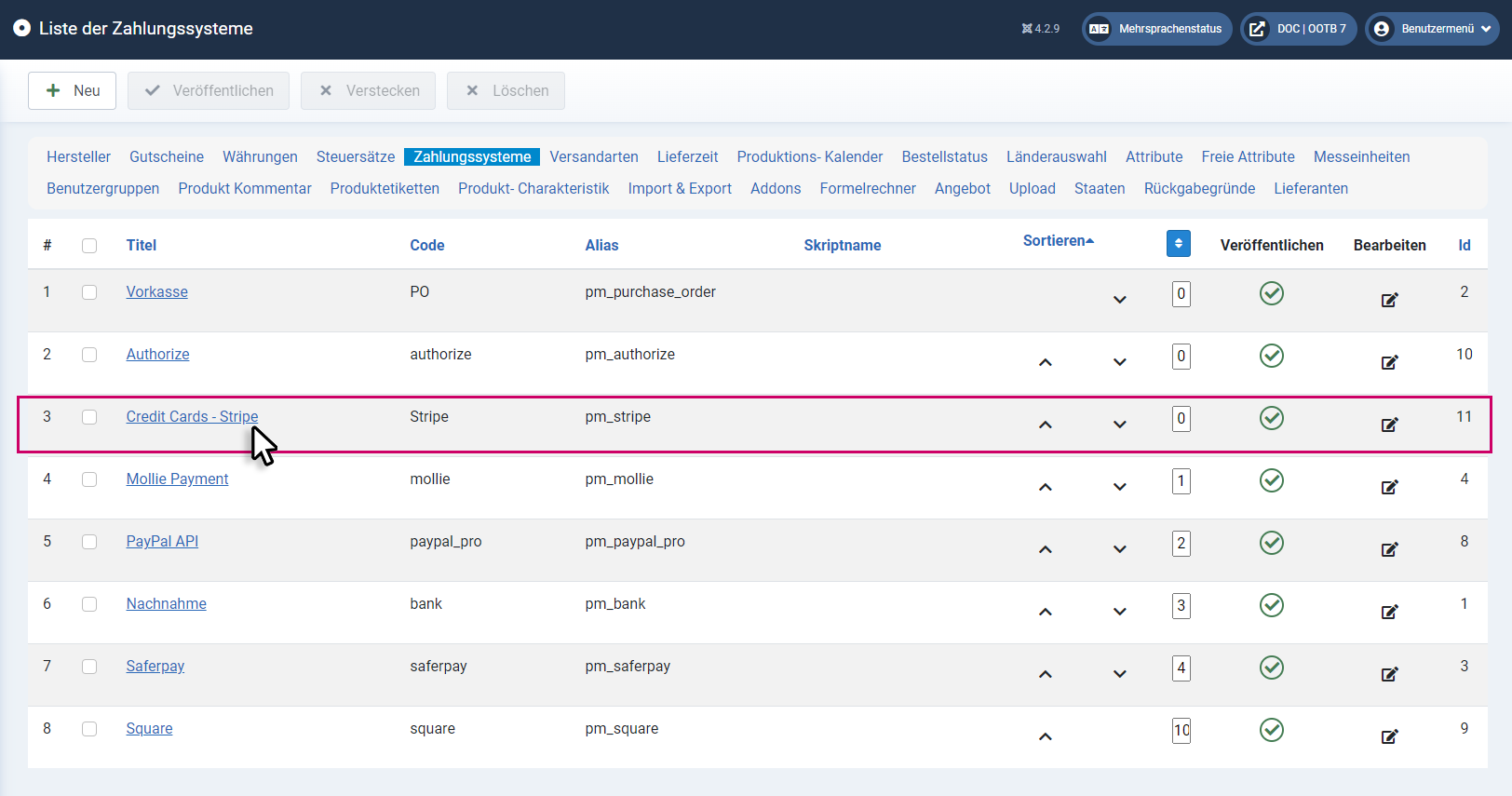Go to the Steuersätze section

point(356,156)
